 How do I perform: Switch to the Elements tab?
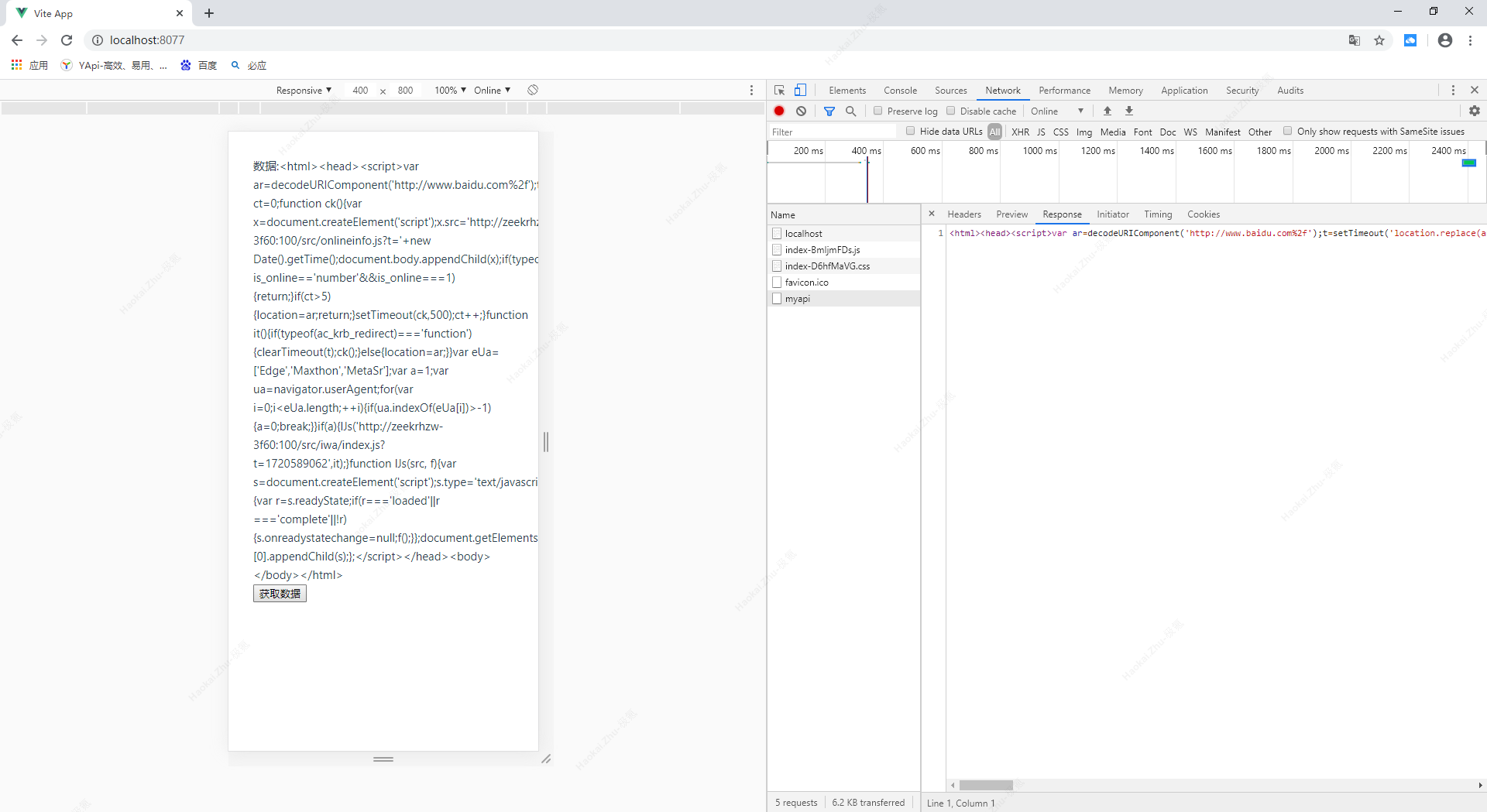(847, 91)
